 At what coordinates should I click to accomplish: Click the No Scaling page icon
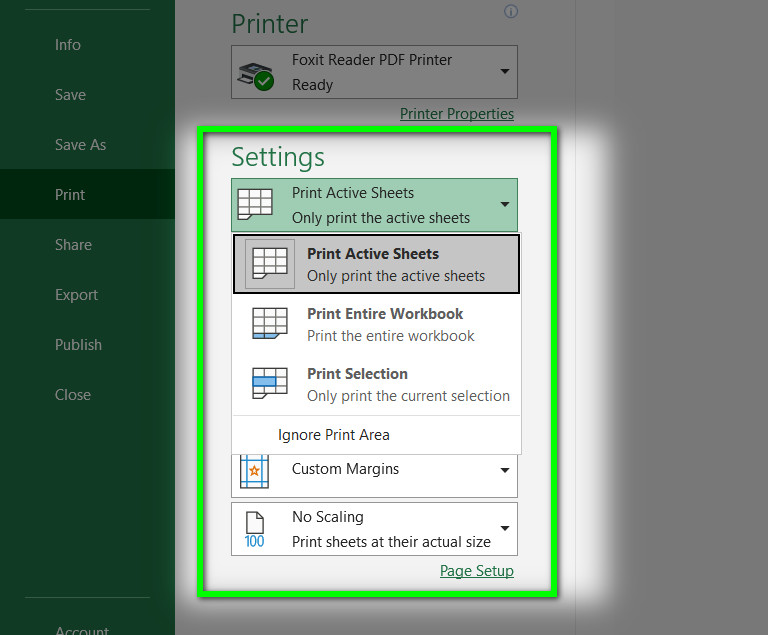click(254, 530)
